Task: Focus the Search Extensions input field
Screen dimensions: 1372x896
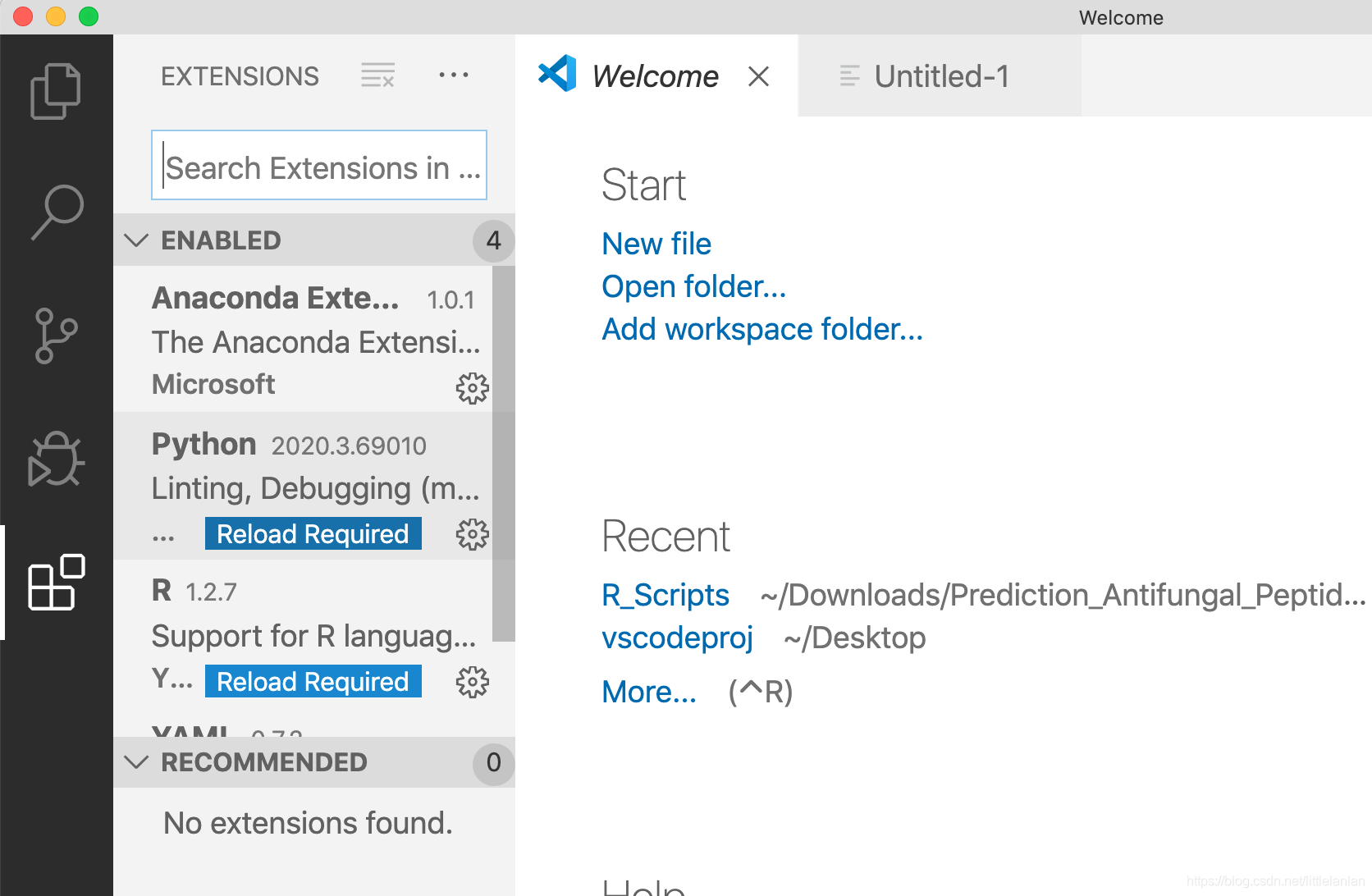Action: [x=319, y=166]
